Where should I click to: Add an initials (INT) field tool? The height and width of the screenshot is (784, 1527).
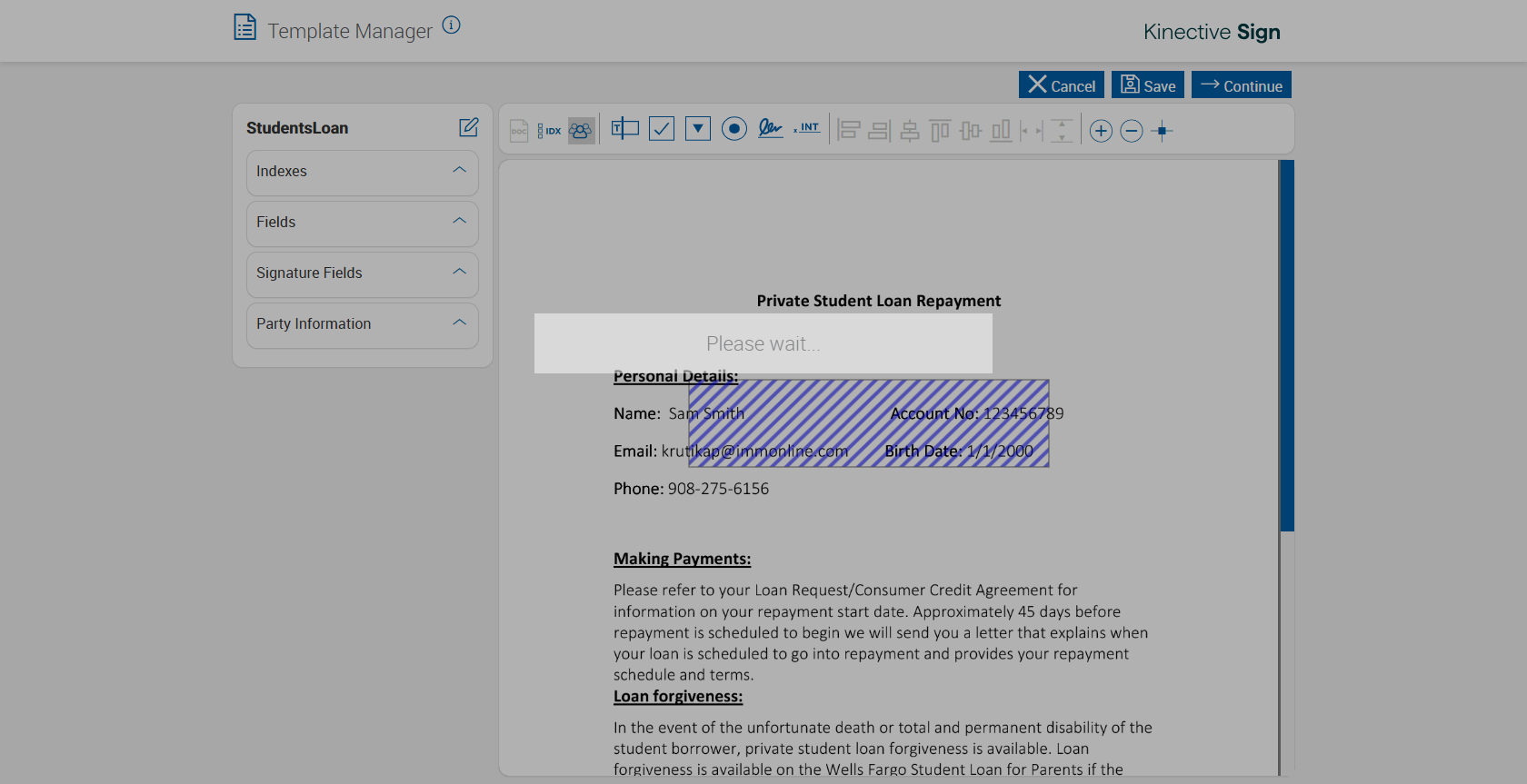pyautogui.click(x=807, y=128)
